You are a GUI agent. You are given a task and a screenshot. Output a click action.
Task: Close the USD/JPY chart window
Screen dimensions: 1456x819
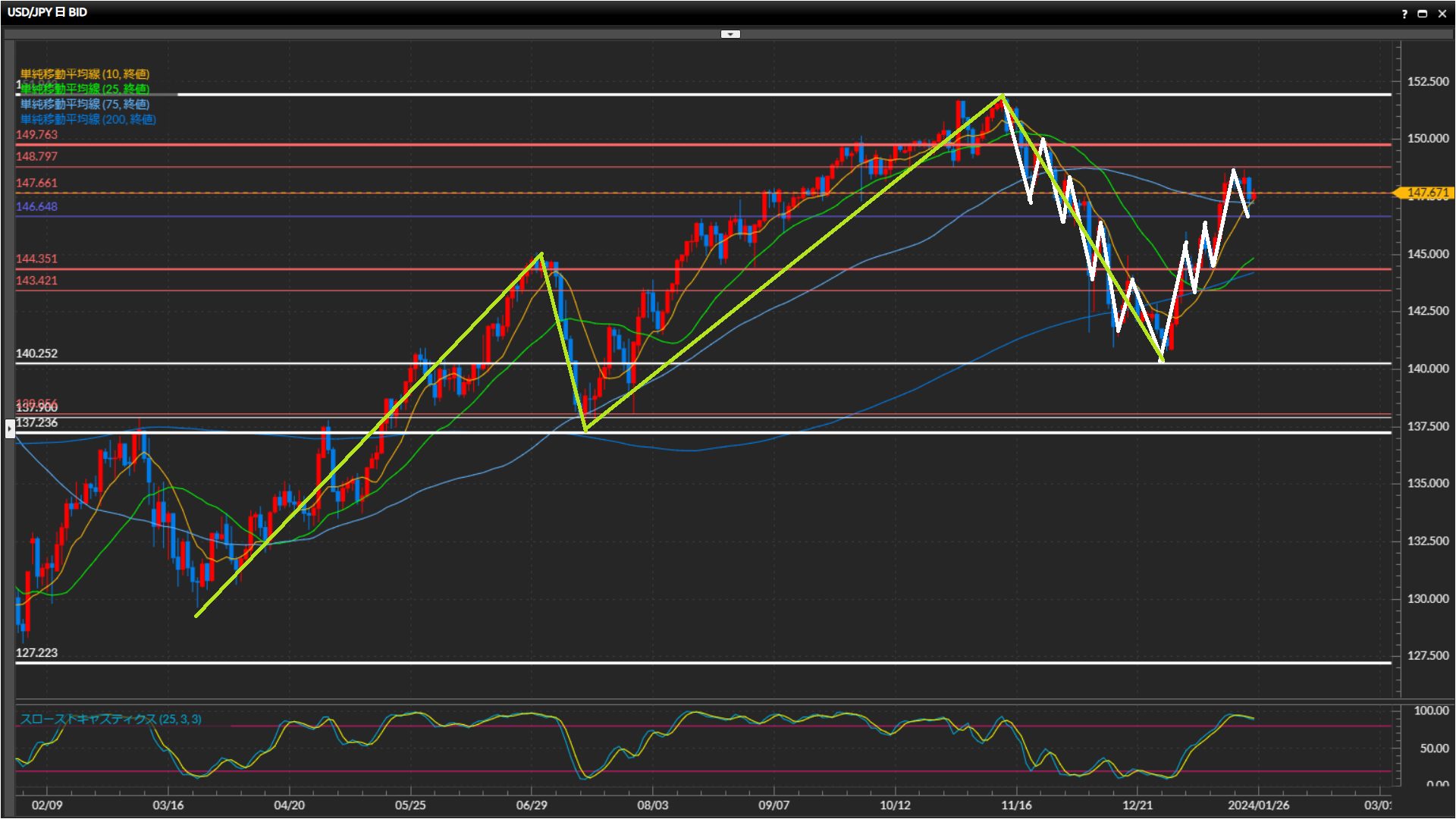click(1442, 14)
